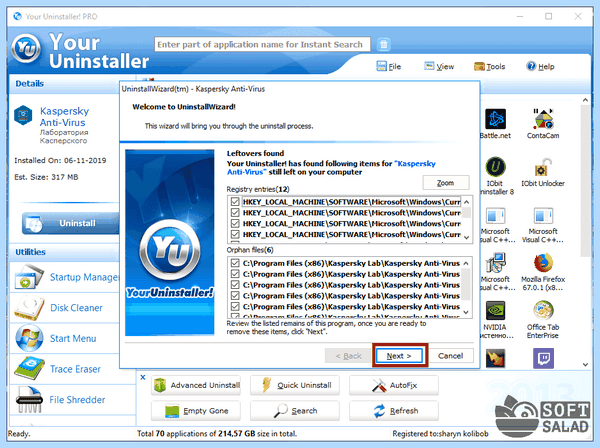The height and width of the screenshot is (448, 600).
Task: Open the File menu
Action: pyautogui.click(x=389, y=67)
